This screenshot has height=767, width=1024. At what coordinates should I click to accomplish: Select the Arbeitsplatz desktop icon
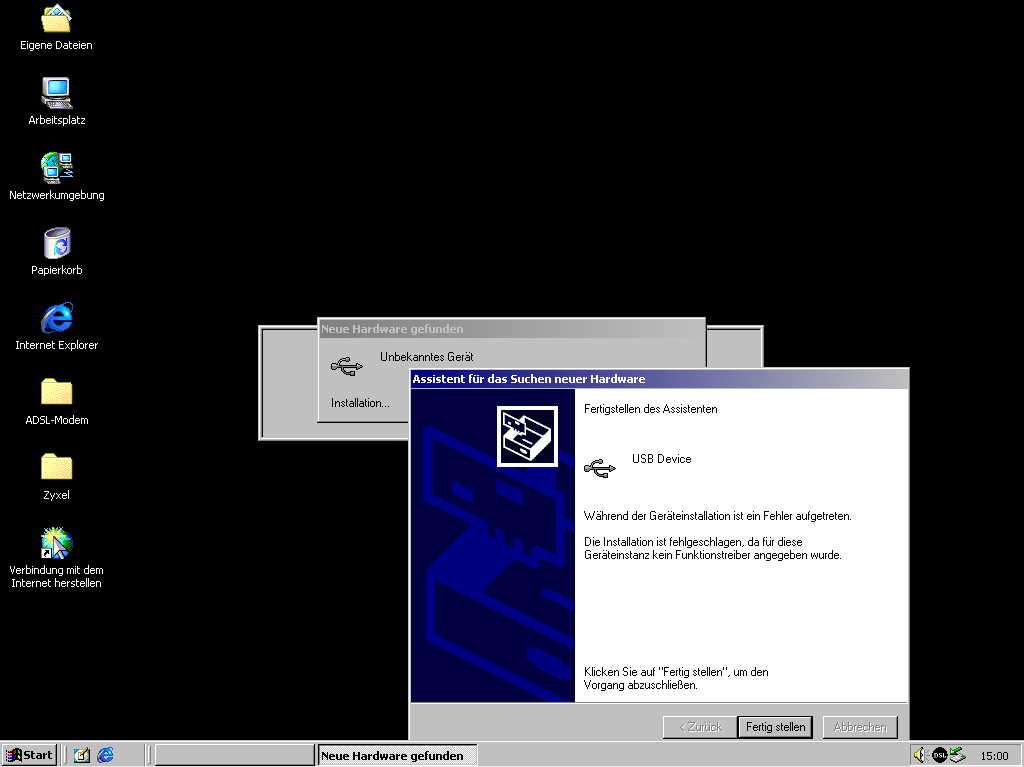point(56,94)
